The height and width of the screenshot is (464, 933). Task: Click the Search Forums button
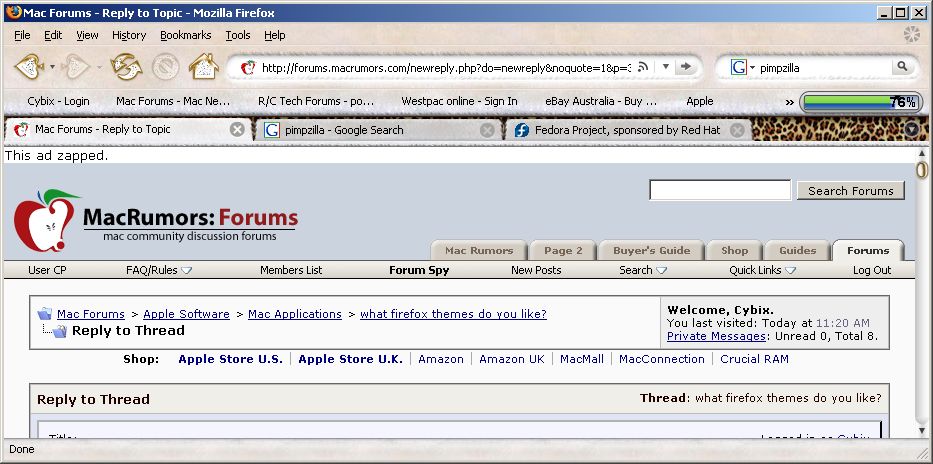pyautogui.click(x=851, y=191)
